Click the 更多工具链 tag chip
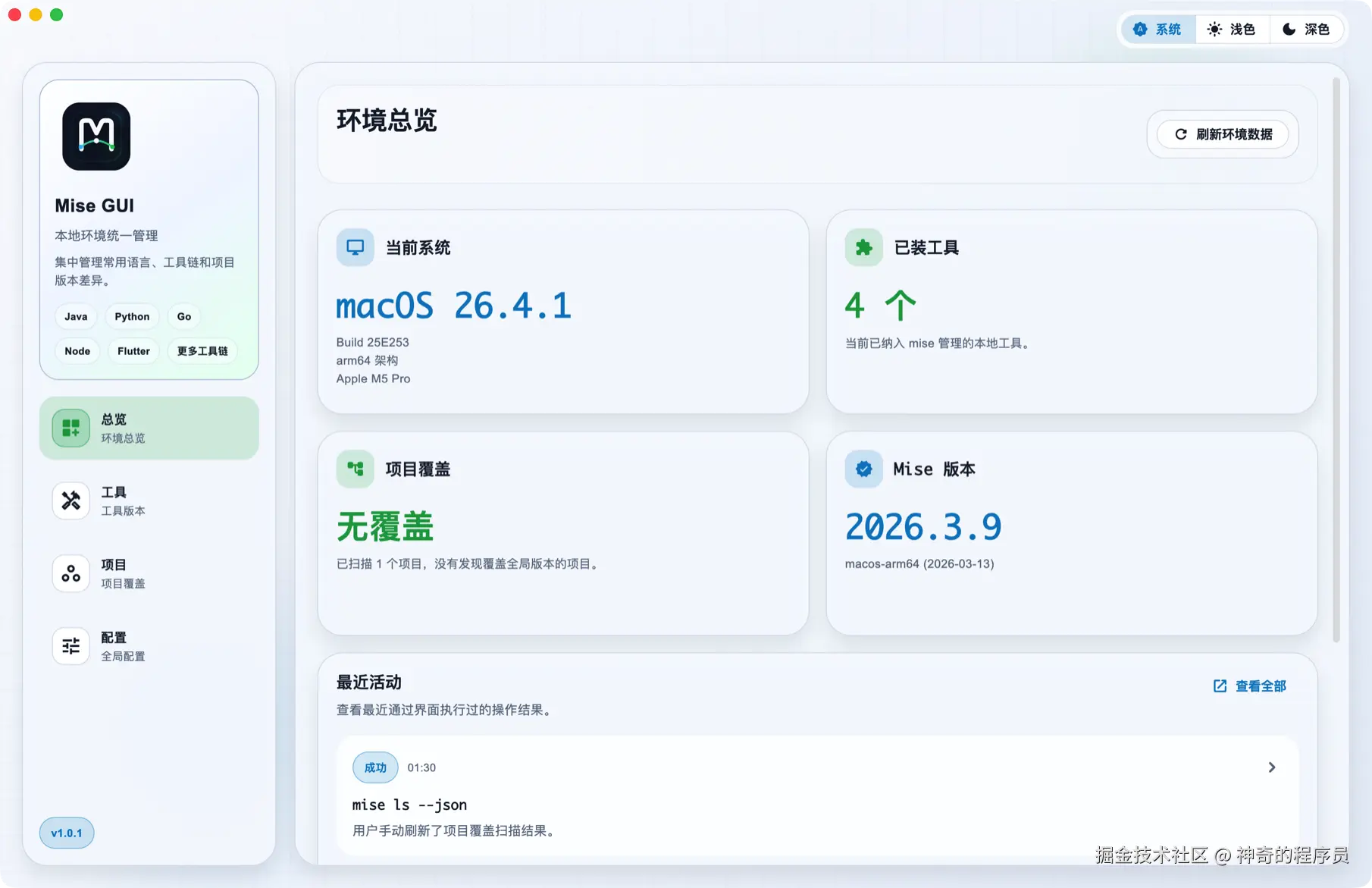Viewport: 1372px width, 888px height. click(x=202, y=351)
